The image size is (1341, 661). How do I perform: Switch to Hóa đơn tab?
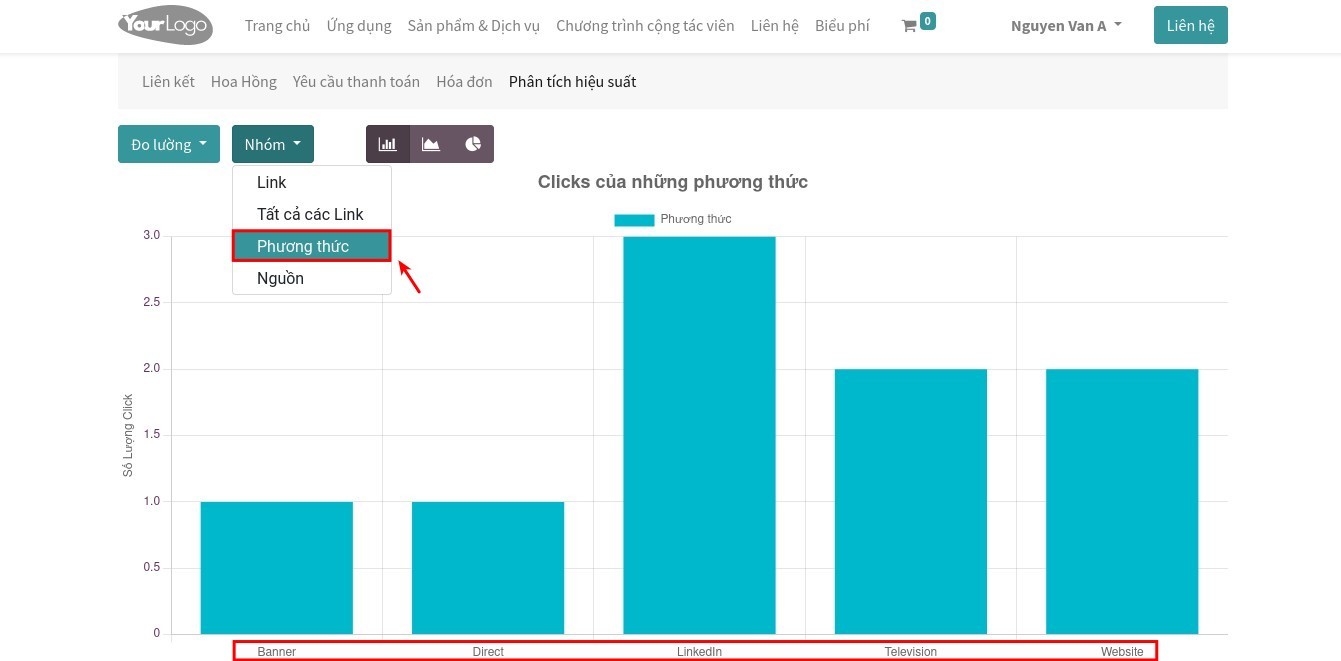click(464, 82)
